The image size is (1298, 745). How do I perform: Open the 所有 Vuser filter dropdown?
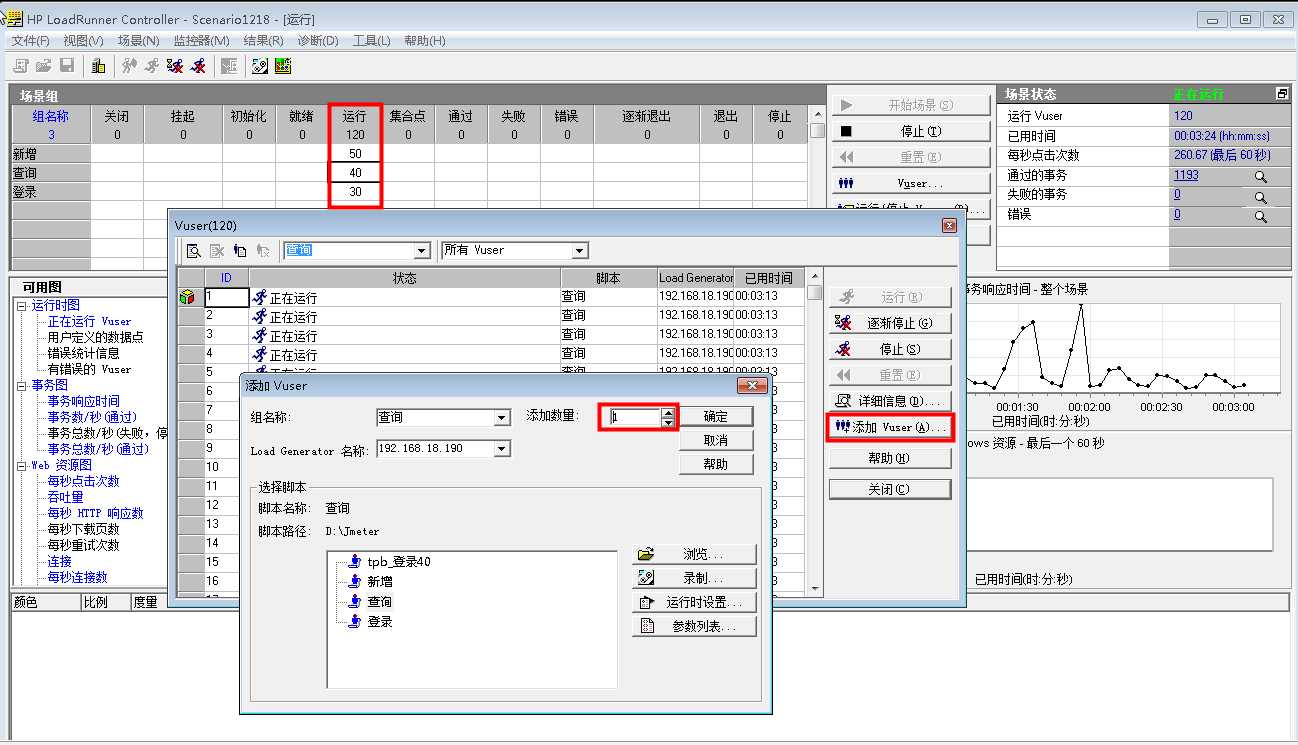click(x=580, y=250)
